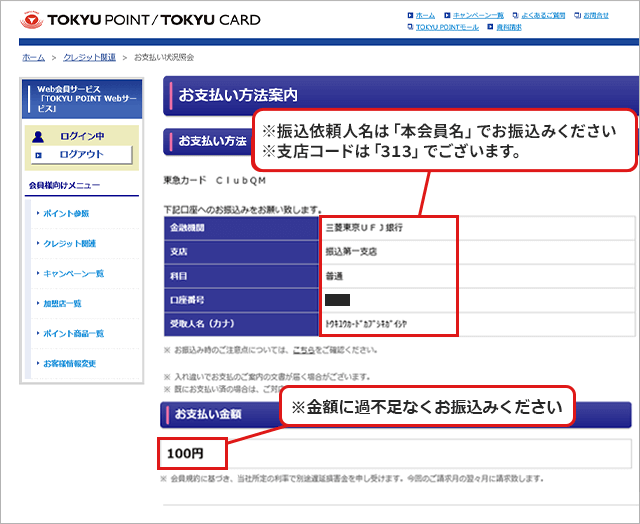Click the 入れ違いでお支払 note line

(267, 377)
